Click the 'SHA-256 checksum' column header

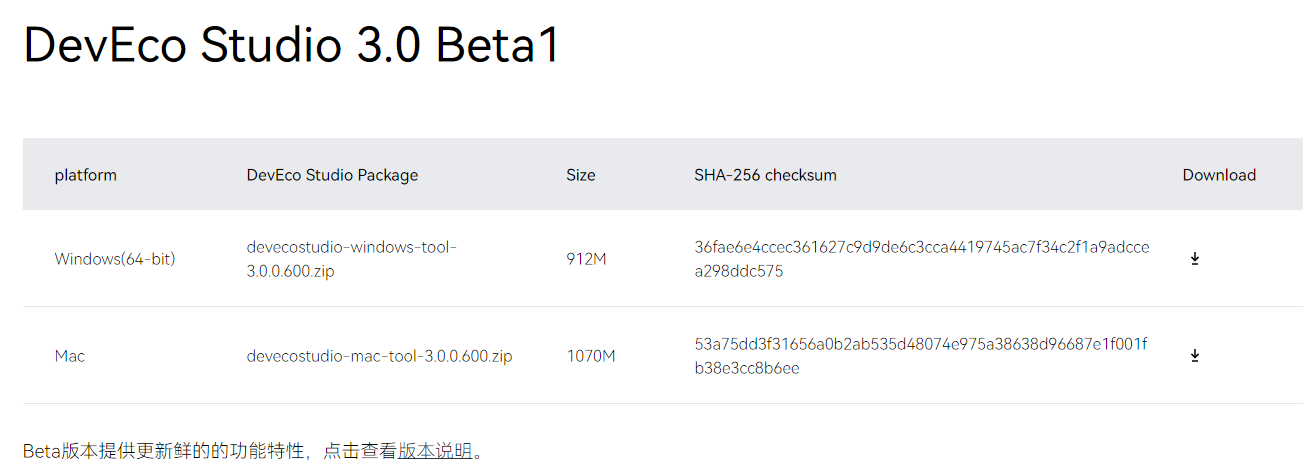pyautogui.click(x=765, y=175)
